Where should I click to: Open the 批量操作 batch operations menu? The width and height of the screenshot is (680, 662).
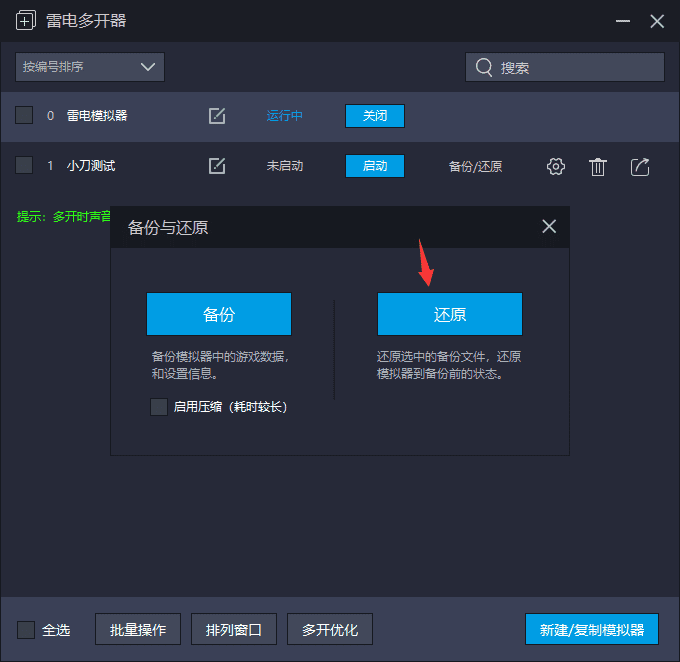(x=138, y=630)
